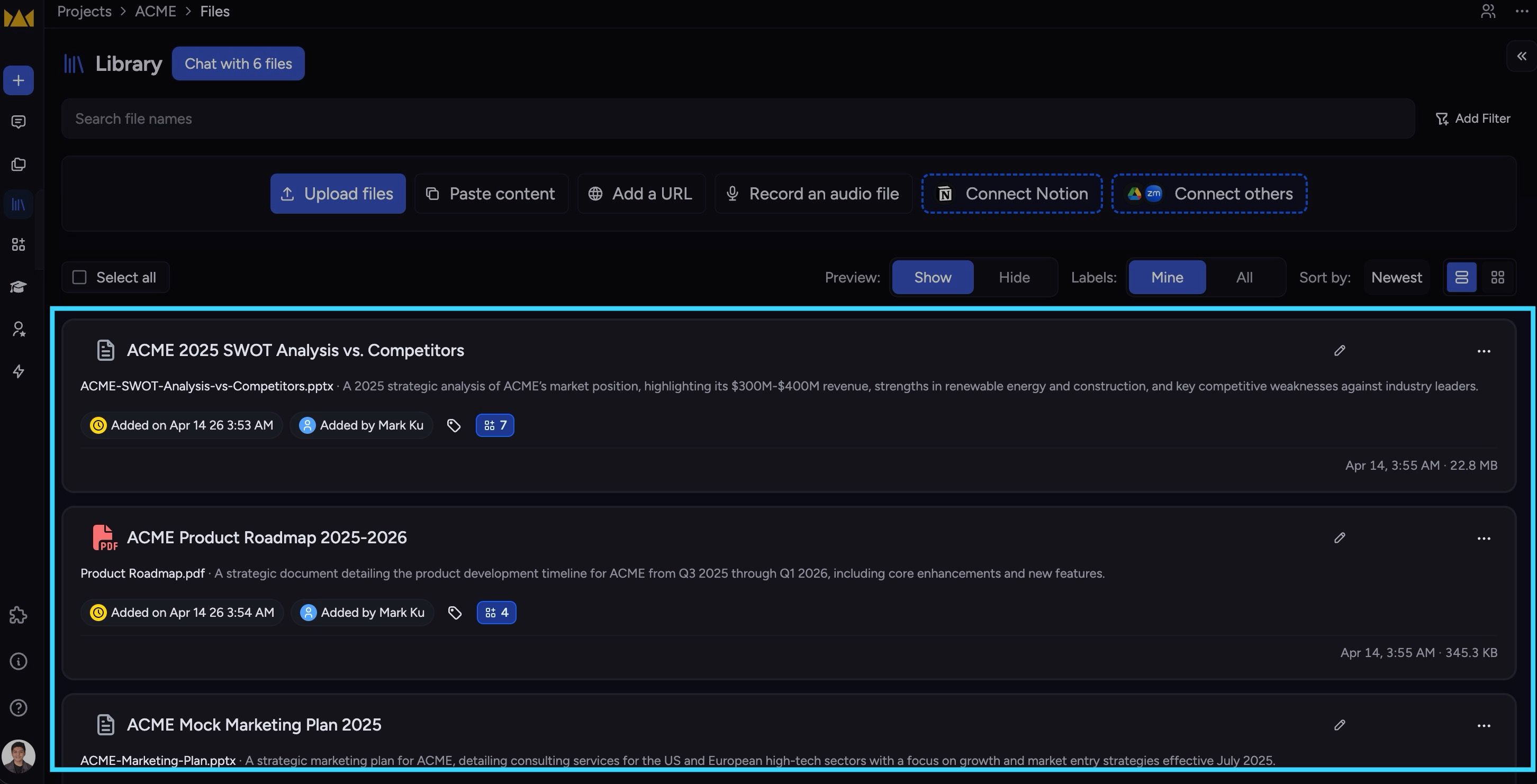Image resolution: width=1537 pixels, height=784 pixels.
Task: Open ACME 2025 SWOT Analysis vs. Competitors file
Action: coord(295,351)
